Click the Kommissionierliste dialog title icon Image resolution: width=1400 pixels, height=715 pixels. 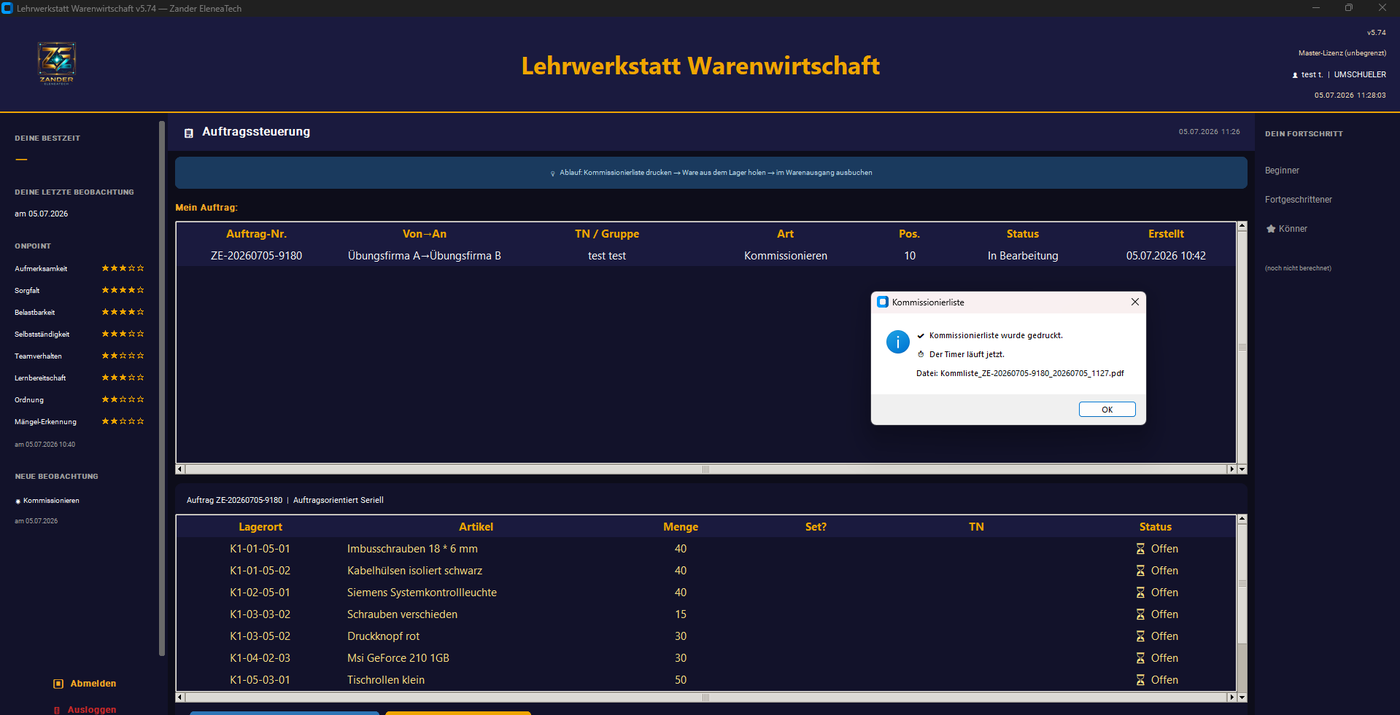tap(882, 301)
